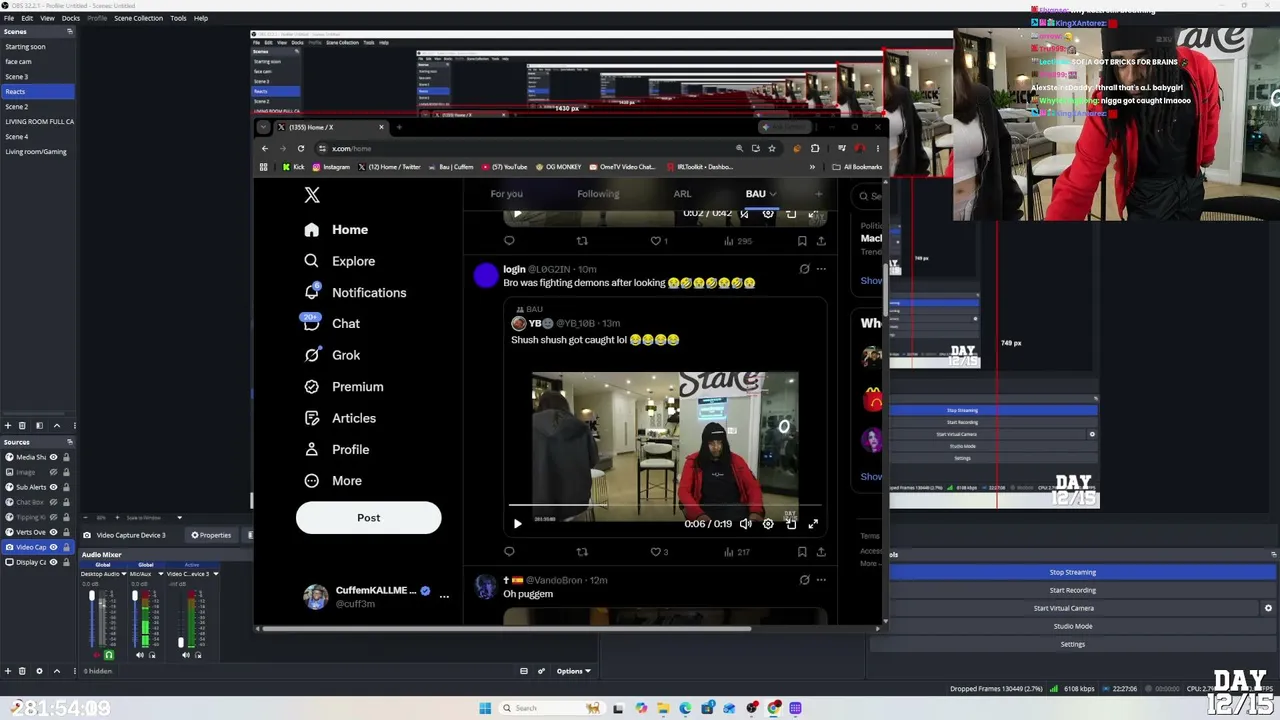Click Start Recording in Controls
This screenshot has width=1280, height=720.
pyautogui.click(x=1072, y=590)
